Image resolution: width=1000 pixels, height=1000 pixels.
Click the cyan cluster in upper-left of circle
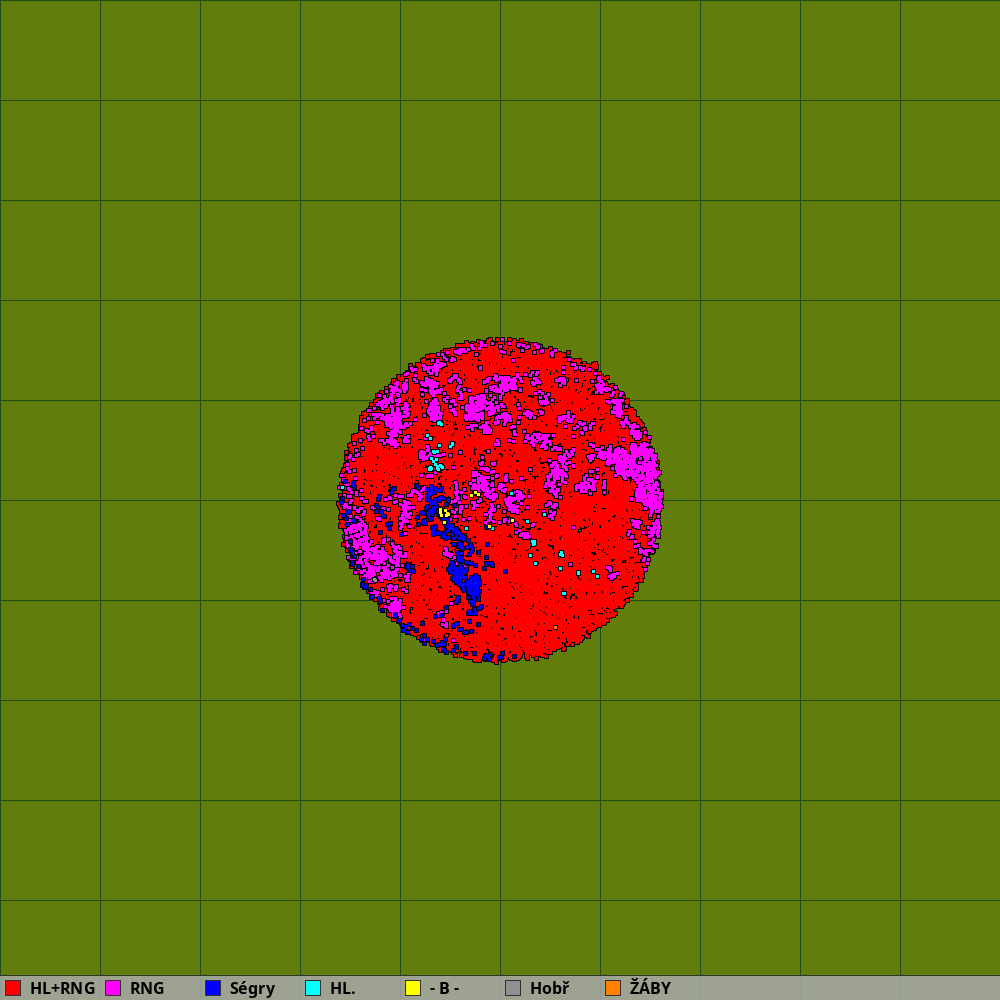point(435,463)
